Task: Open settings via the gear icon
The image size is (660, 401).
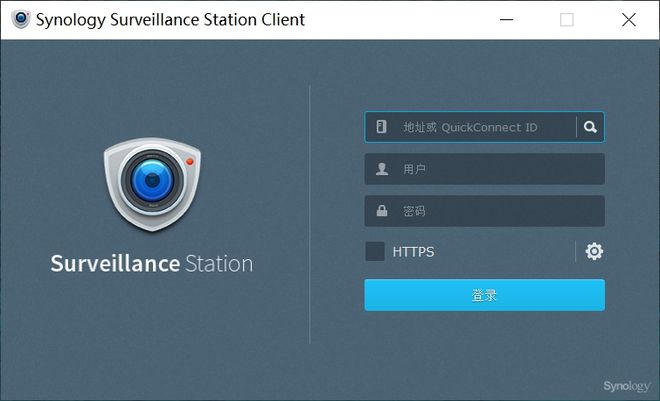Action: click(x=594, y=252)
